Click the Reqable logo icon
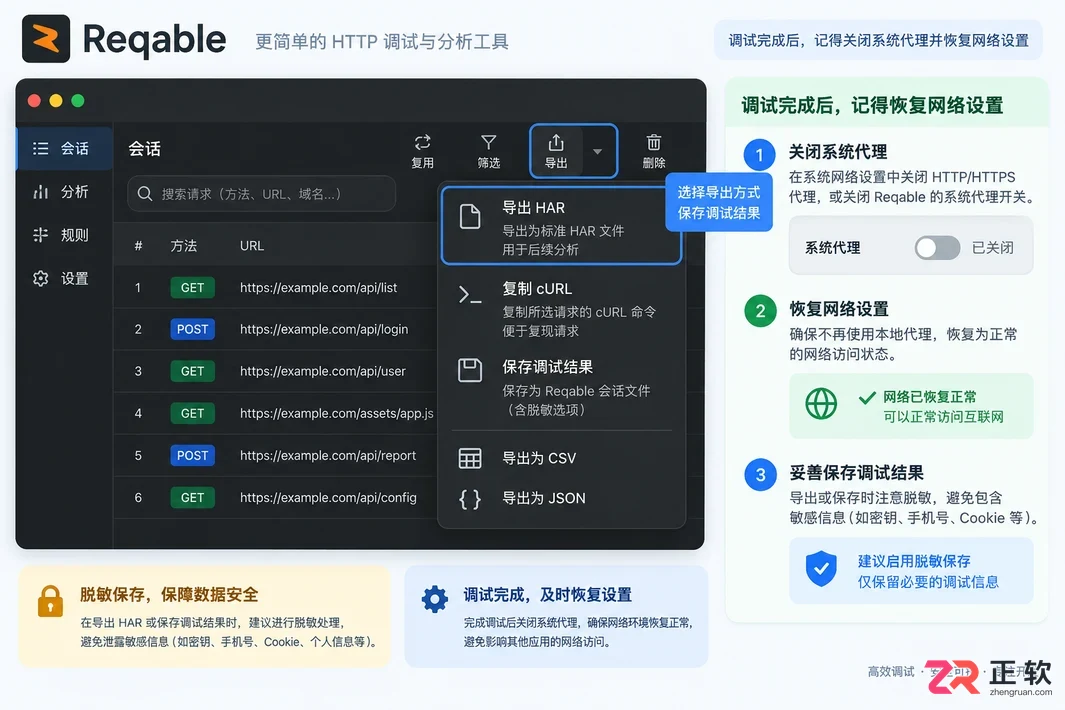1065x710 pixels. click(46, 39)
